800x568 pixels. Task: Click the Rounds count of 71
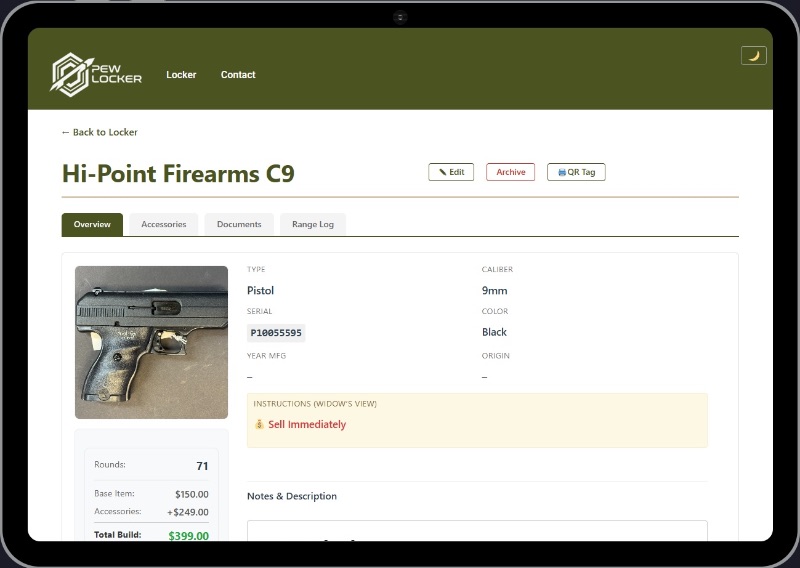click(202, 466)
